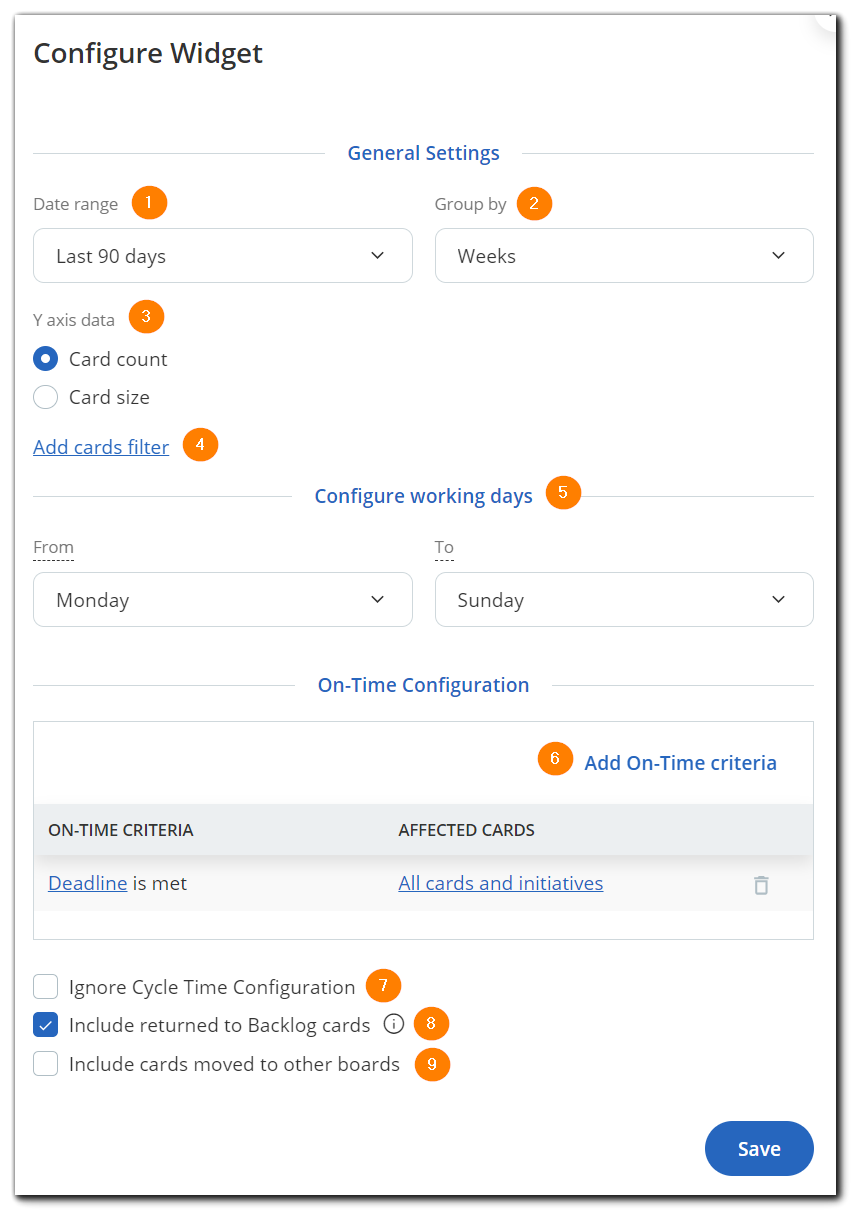Select the Card count radio button
The height and width of the screenshot is (1222, 863).
coord(45,359)
